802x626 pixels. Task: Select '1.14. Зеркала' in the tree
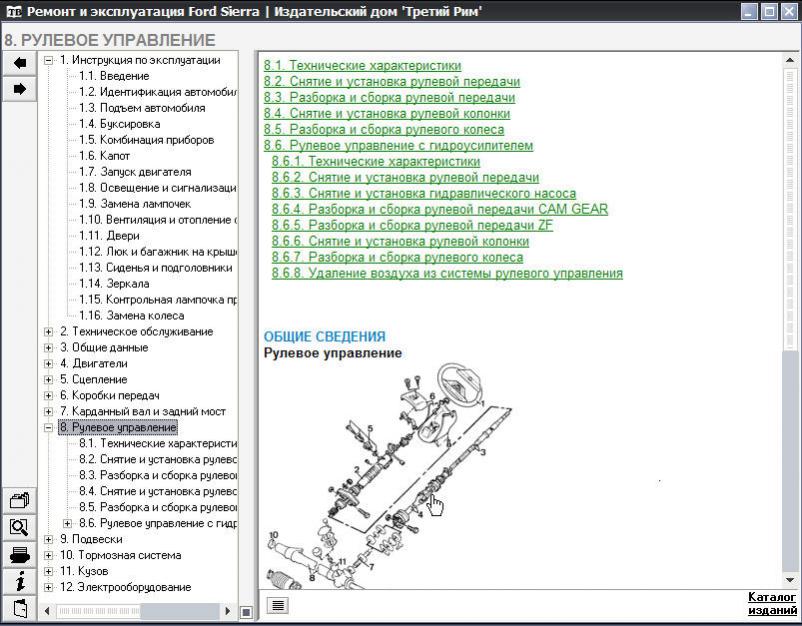[114, 284]
